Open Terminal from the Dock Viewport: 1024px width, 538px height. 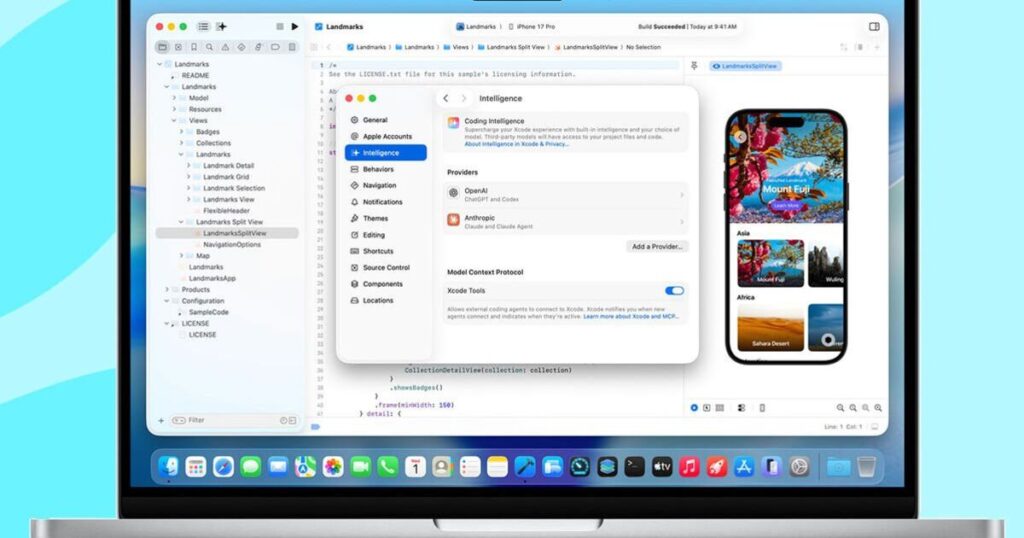tap(634, 466)
